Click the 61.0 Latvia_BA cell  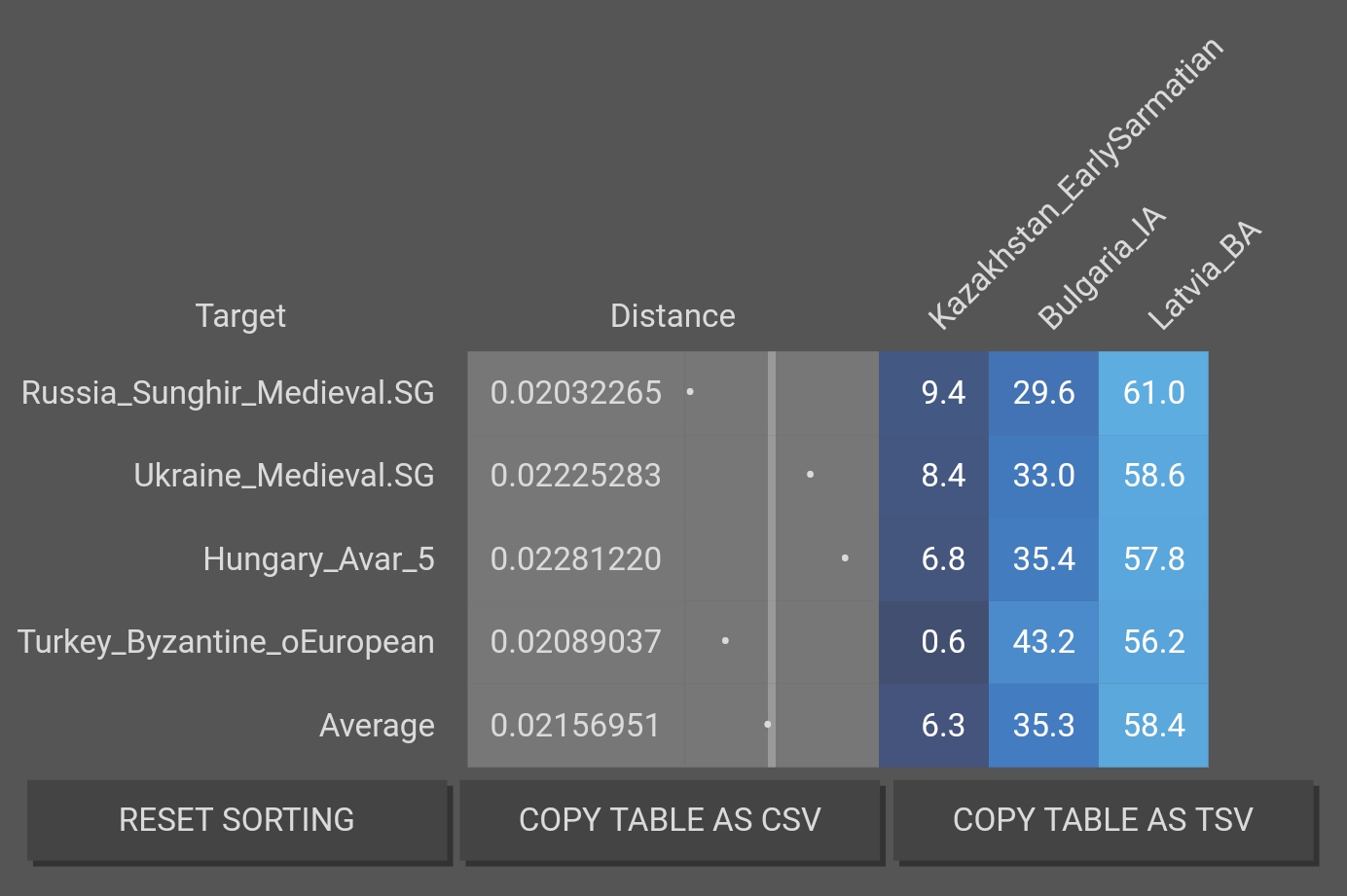(x=1153, y=393)
